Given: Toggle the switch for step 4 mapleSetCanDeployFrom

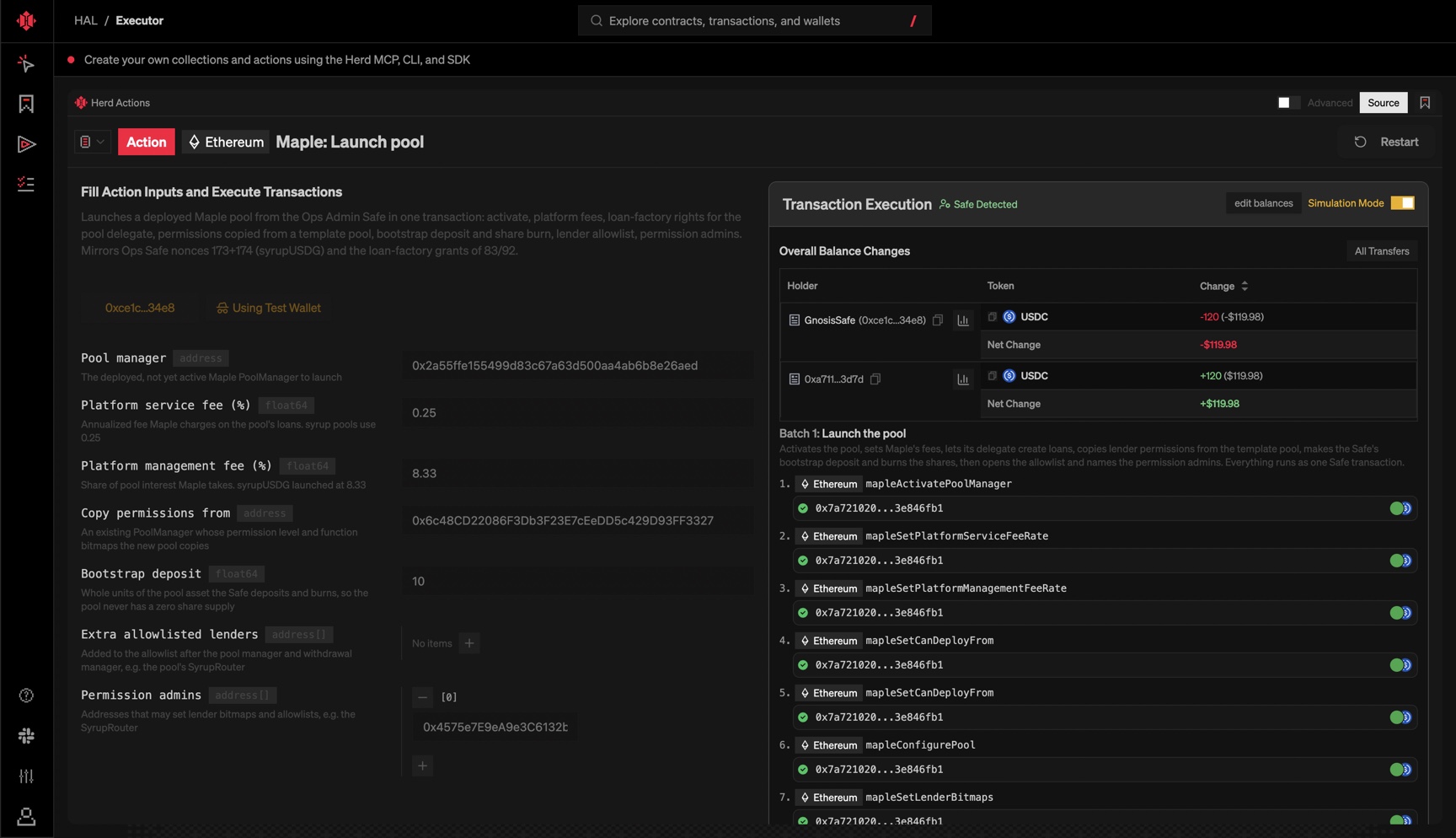Looking at the screenshot, I should pyautogui.click(x=1400, y=665).
